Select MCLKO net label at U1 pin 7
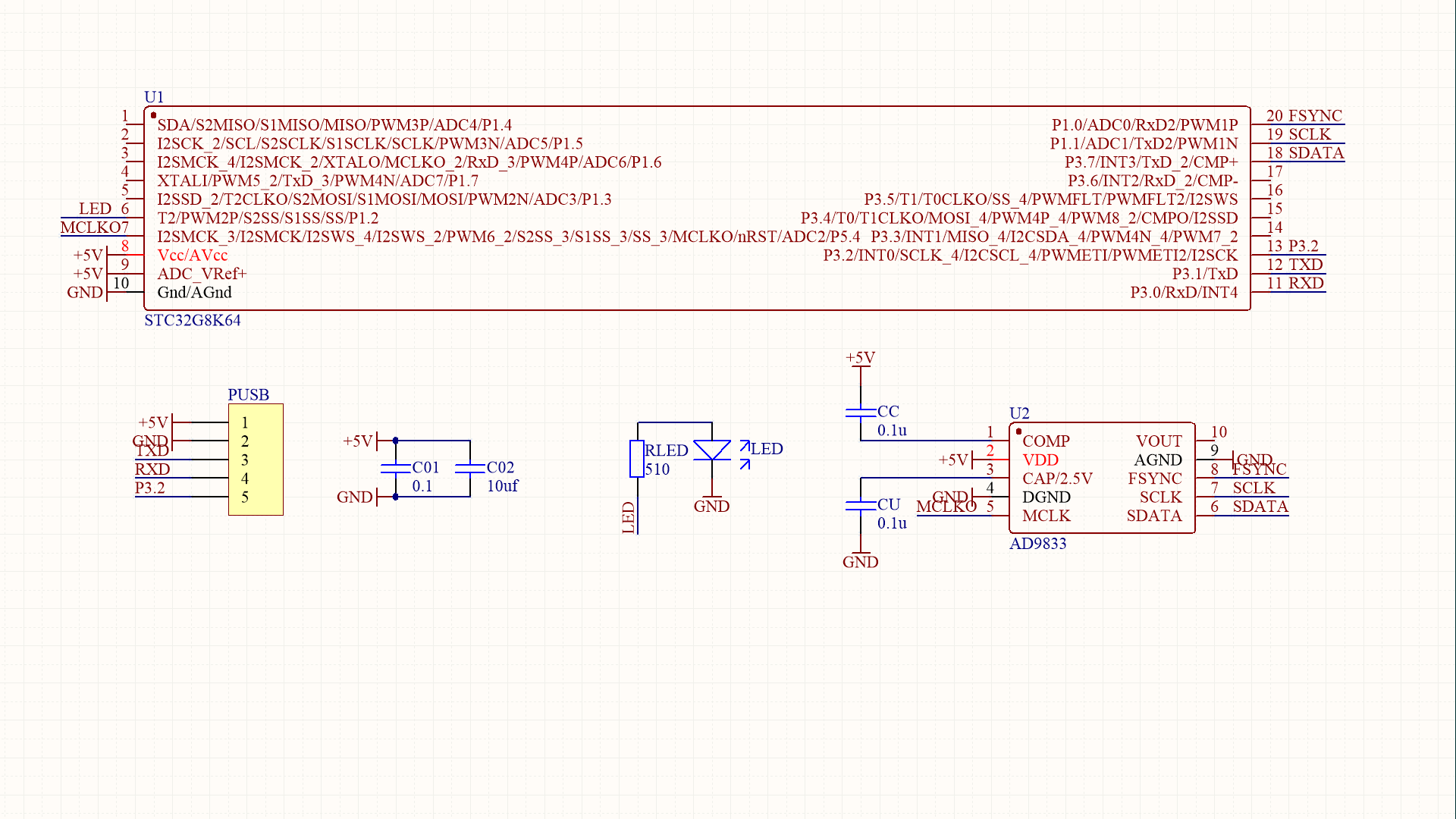 click(91, 227)
